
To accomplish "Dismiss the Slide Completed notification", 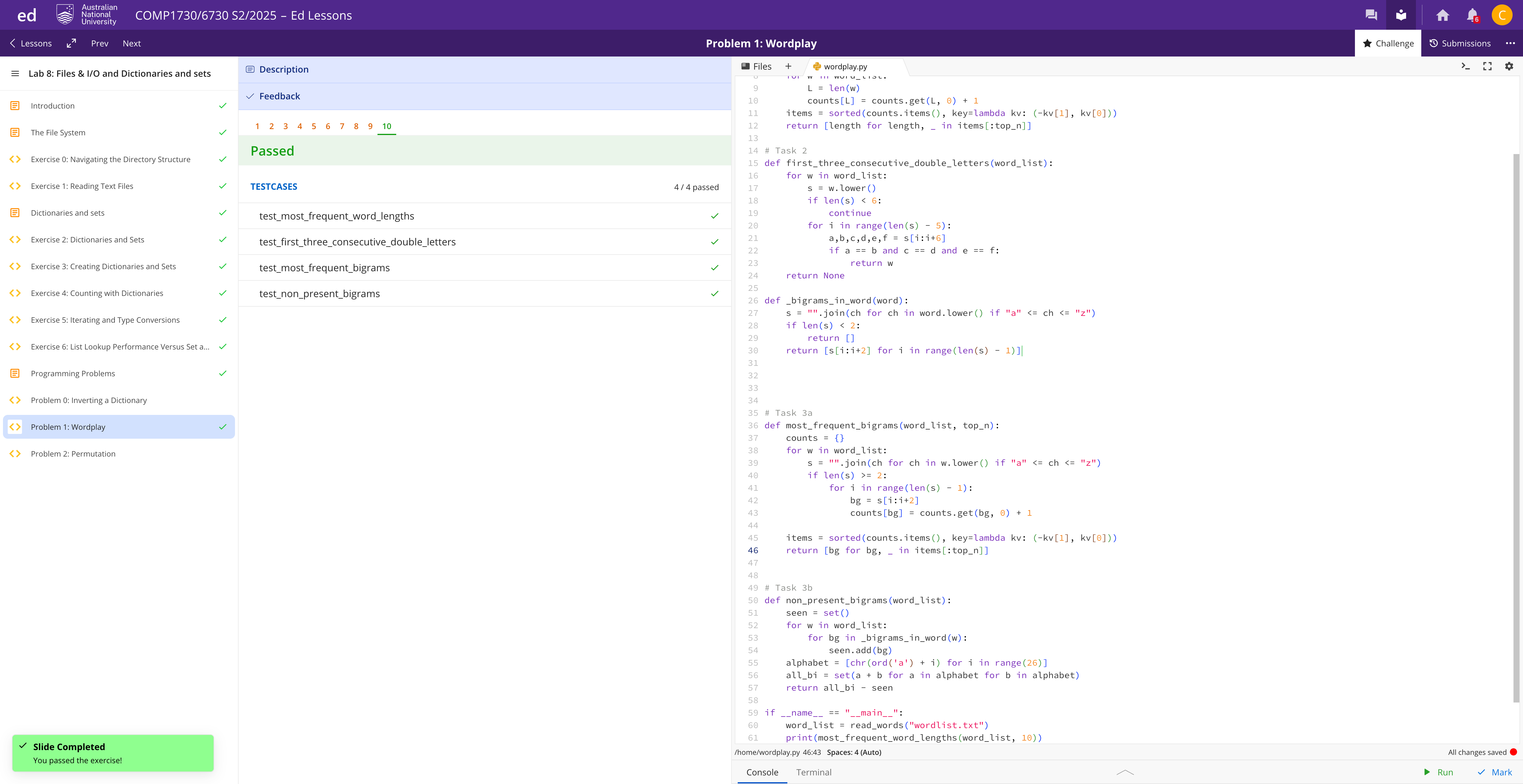I will [x=113, y=753].
